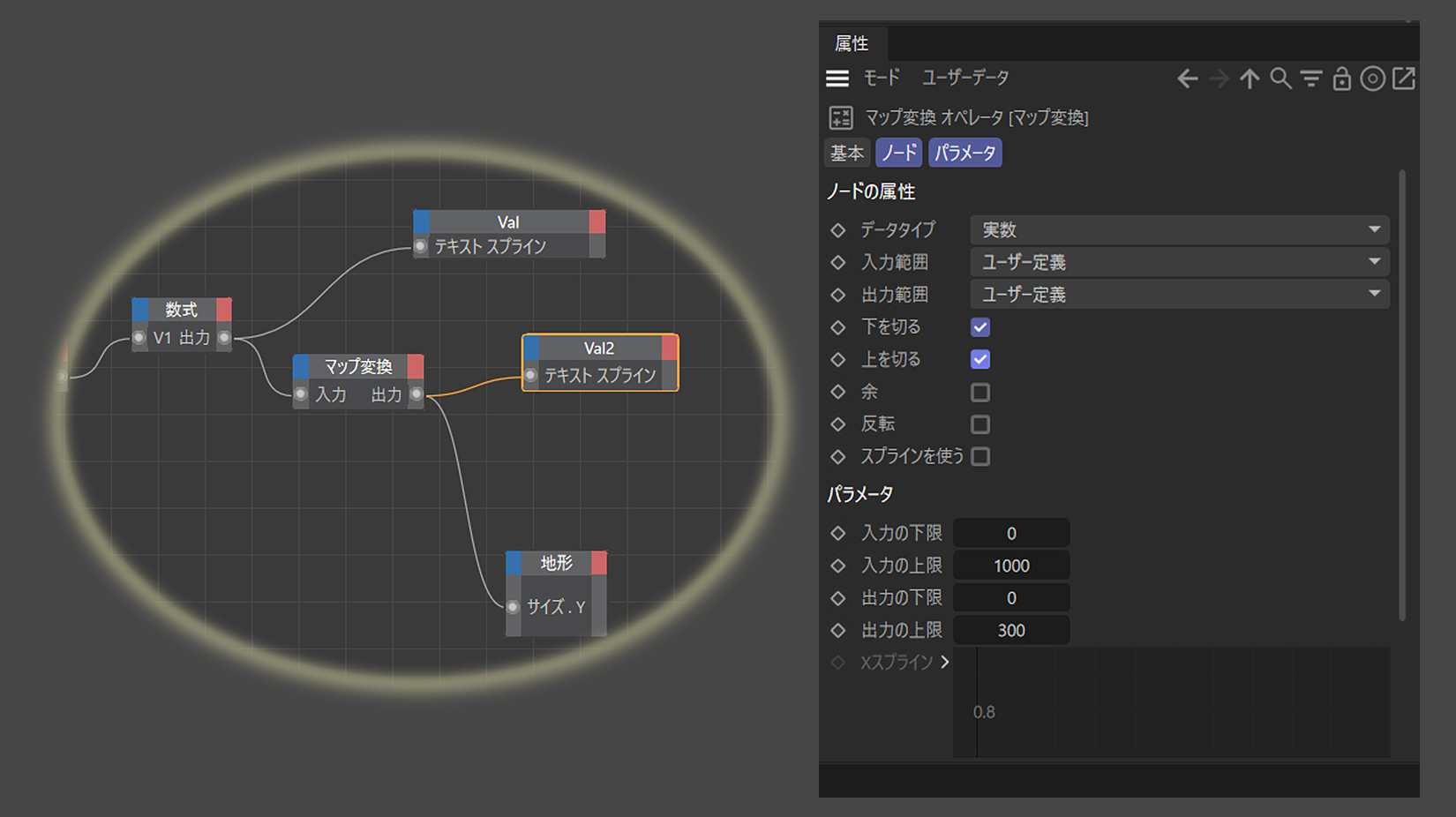Viewport: 1456px width, 817px height.
Task: Click keyframe diamond beside 出力の上限
Action: tap(838, 630)
